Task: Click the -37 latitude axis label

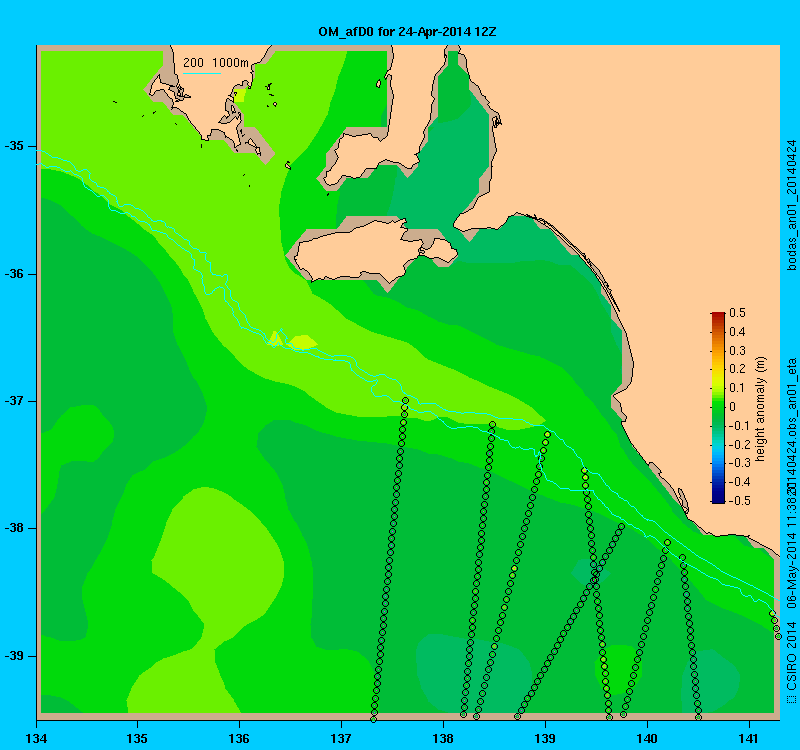Action: [14, 401]
